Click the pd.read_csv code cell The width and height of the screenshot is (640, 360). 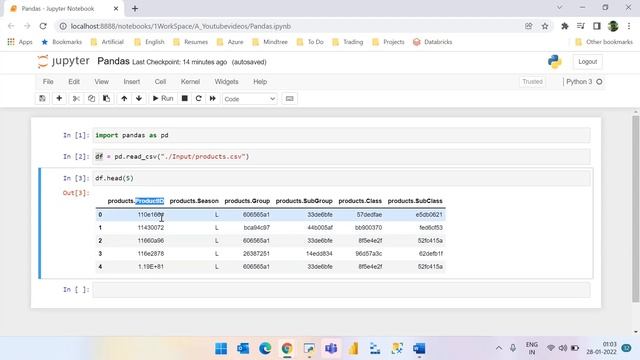341,156
